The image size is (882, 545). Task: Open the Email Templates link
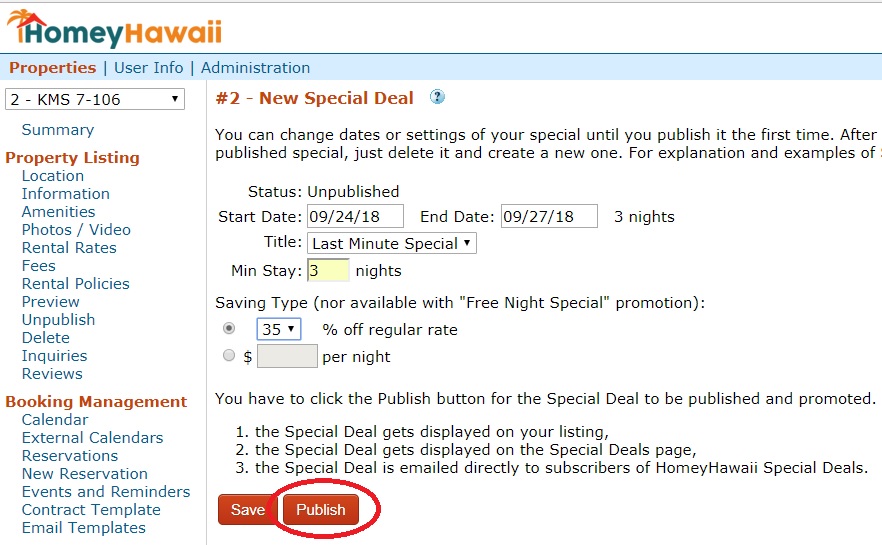[84, 528]
